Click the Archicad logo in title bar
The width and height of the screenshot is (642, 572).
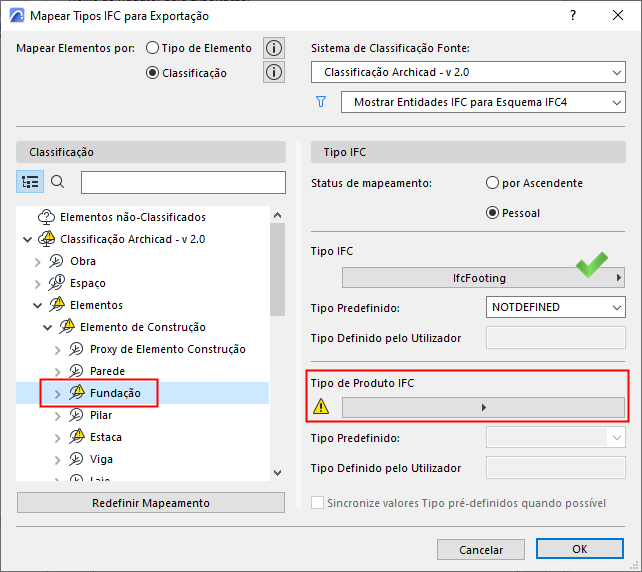click(x=15, y=16)
